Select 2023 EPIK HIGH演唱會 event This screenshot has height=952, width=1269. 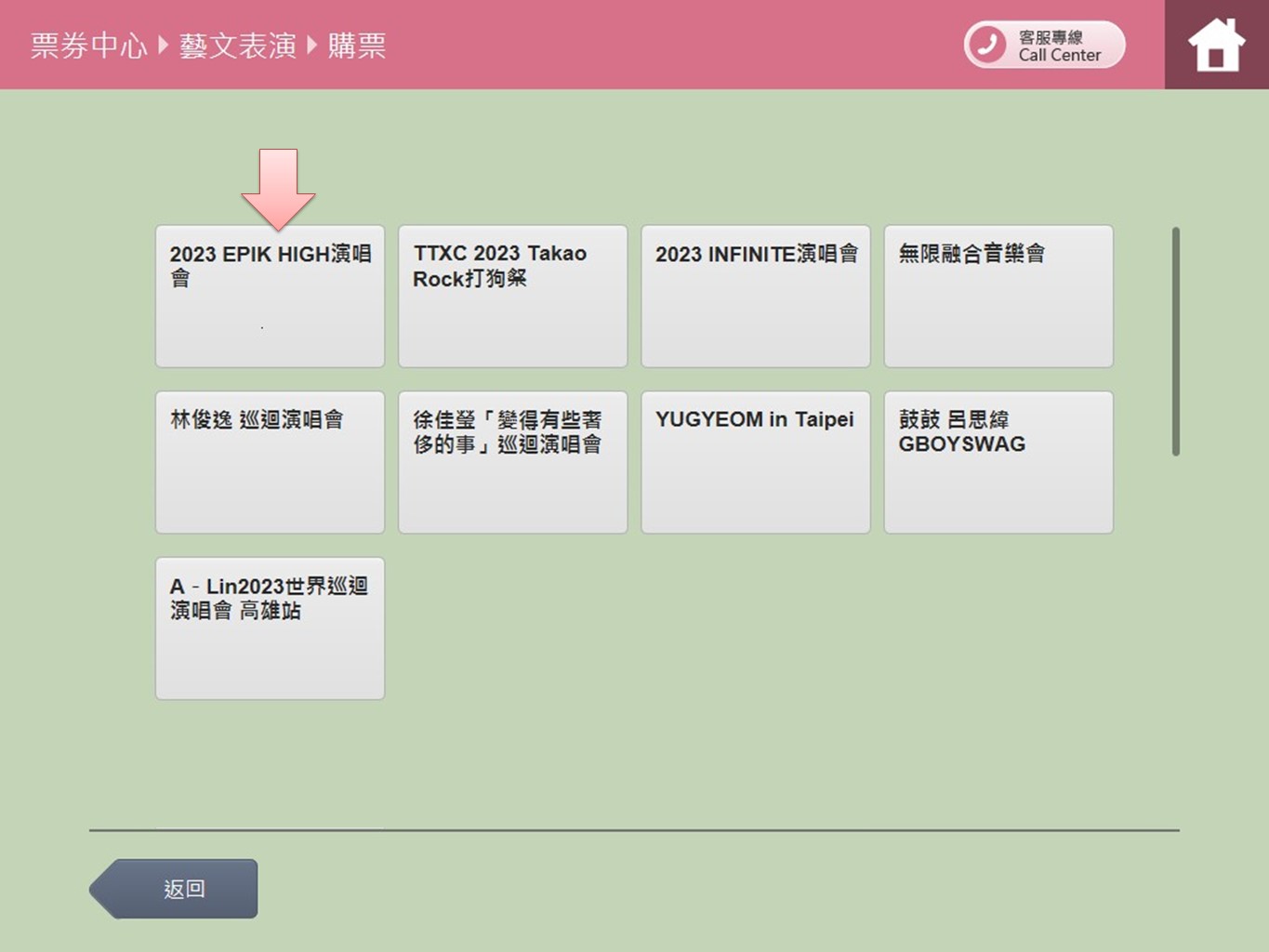tap(270, 296)
